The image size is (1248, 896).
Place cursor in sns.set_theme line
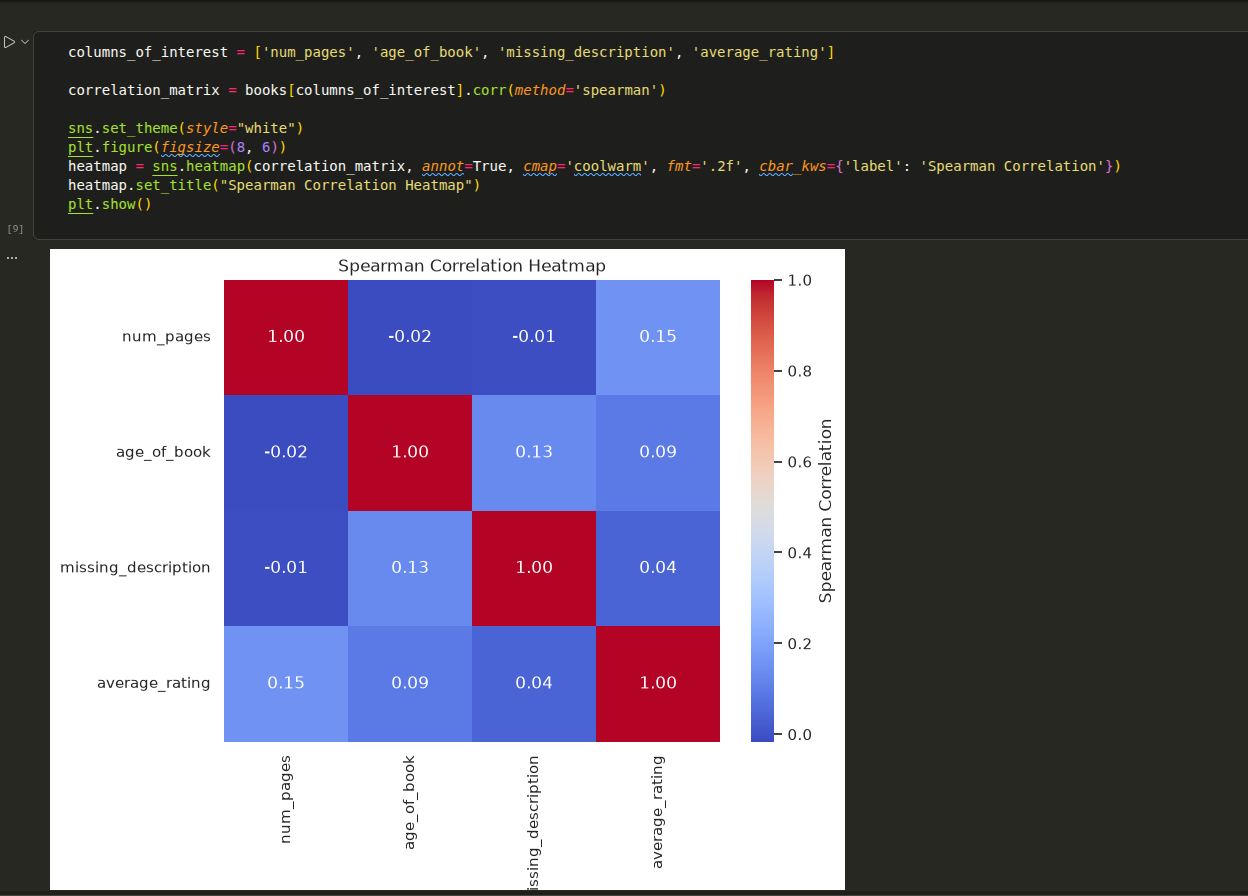[x=185, y=128]
